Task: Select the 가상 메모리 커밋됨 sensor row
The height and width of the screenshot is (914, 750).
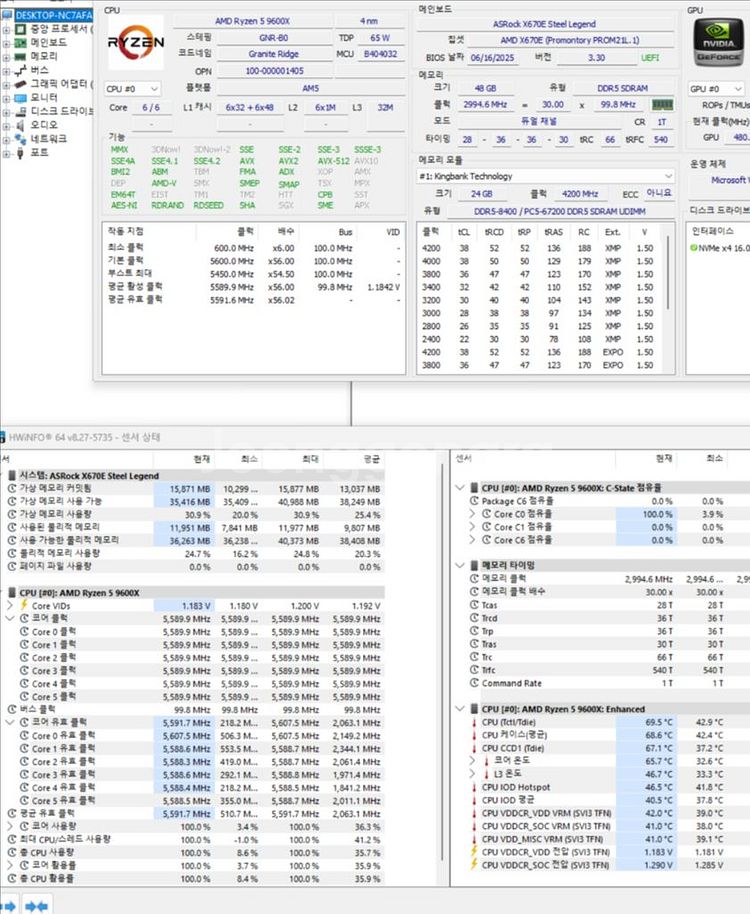Action: pos(195,488)
